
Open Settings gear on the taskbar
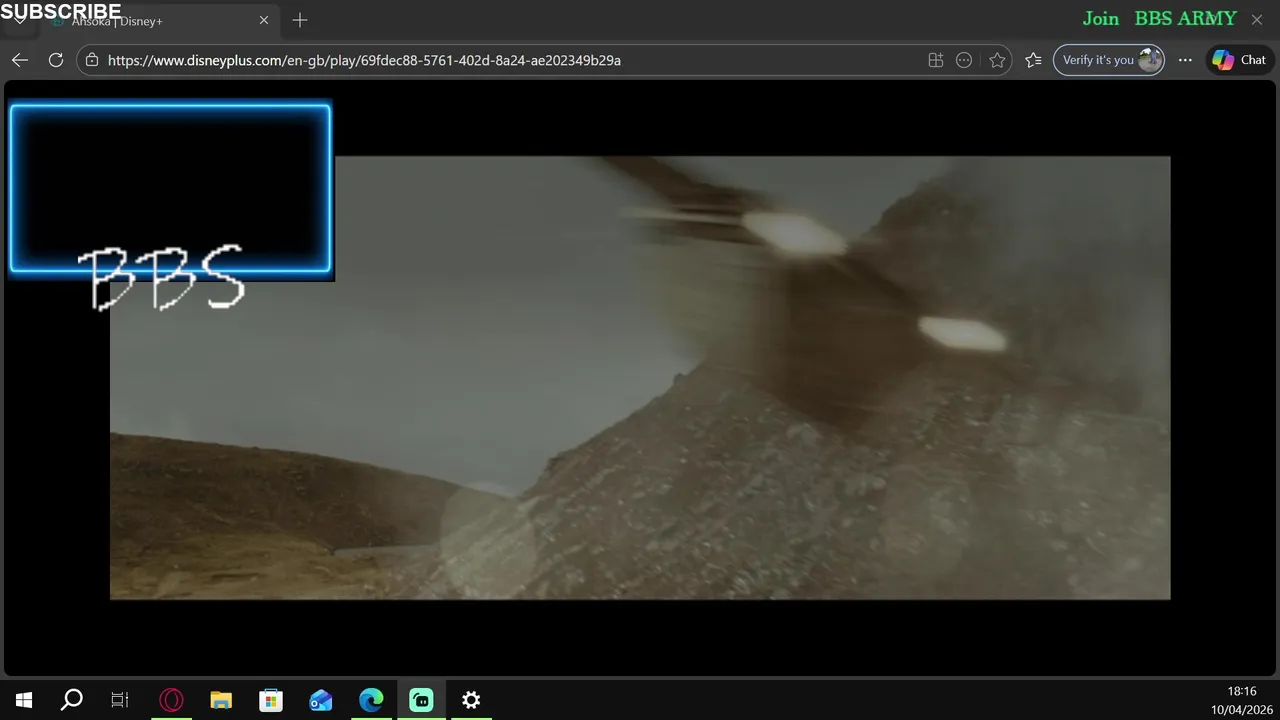pyautogui.click(x=471, y=700)
